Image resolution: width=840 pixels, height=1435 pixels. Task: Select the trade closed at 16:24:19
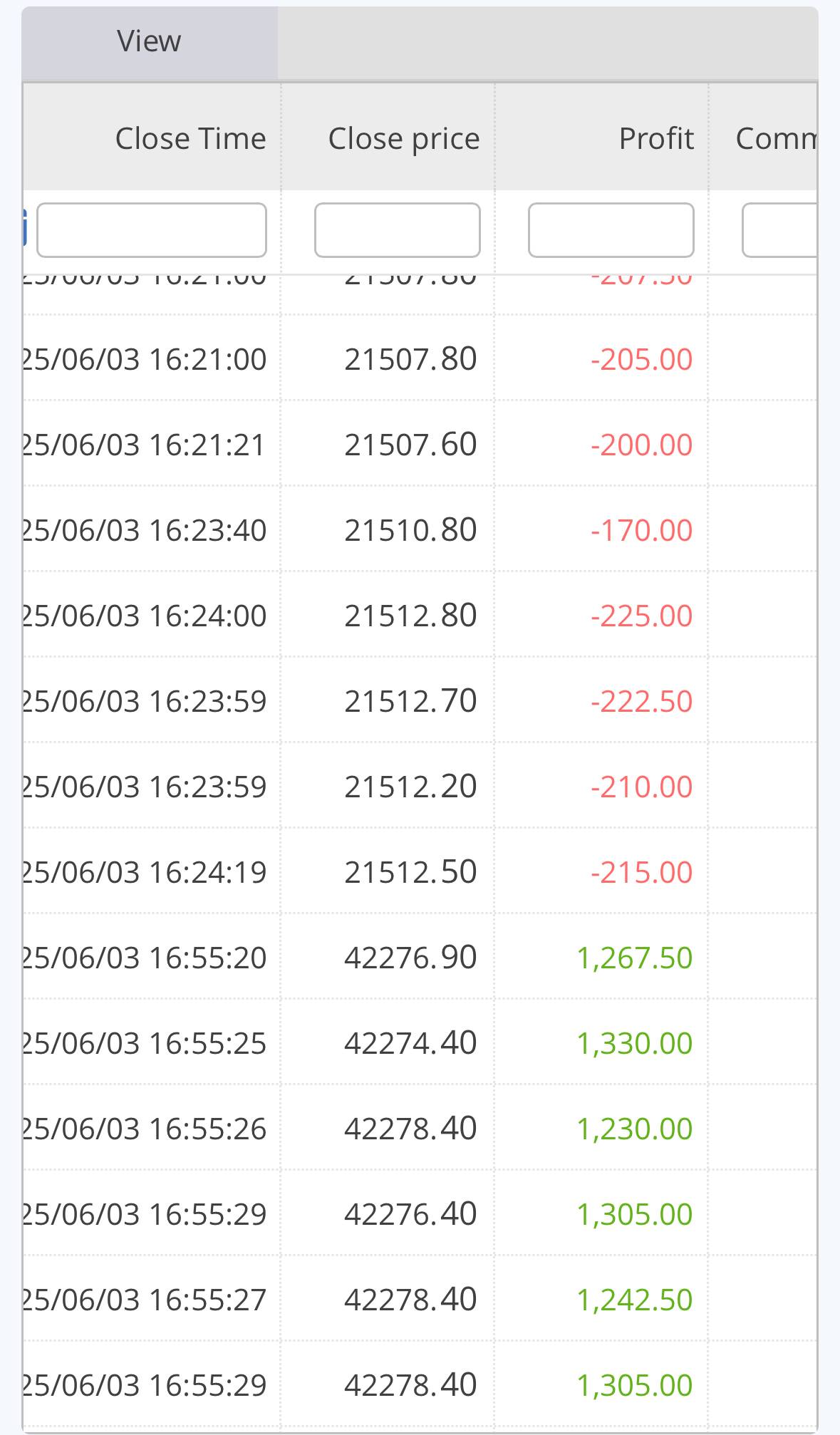(x=145, y=872)
